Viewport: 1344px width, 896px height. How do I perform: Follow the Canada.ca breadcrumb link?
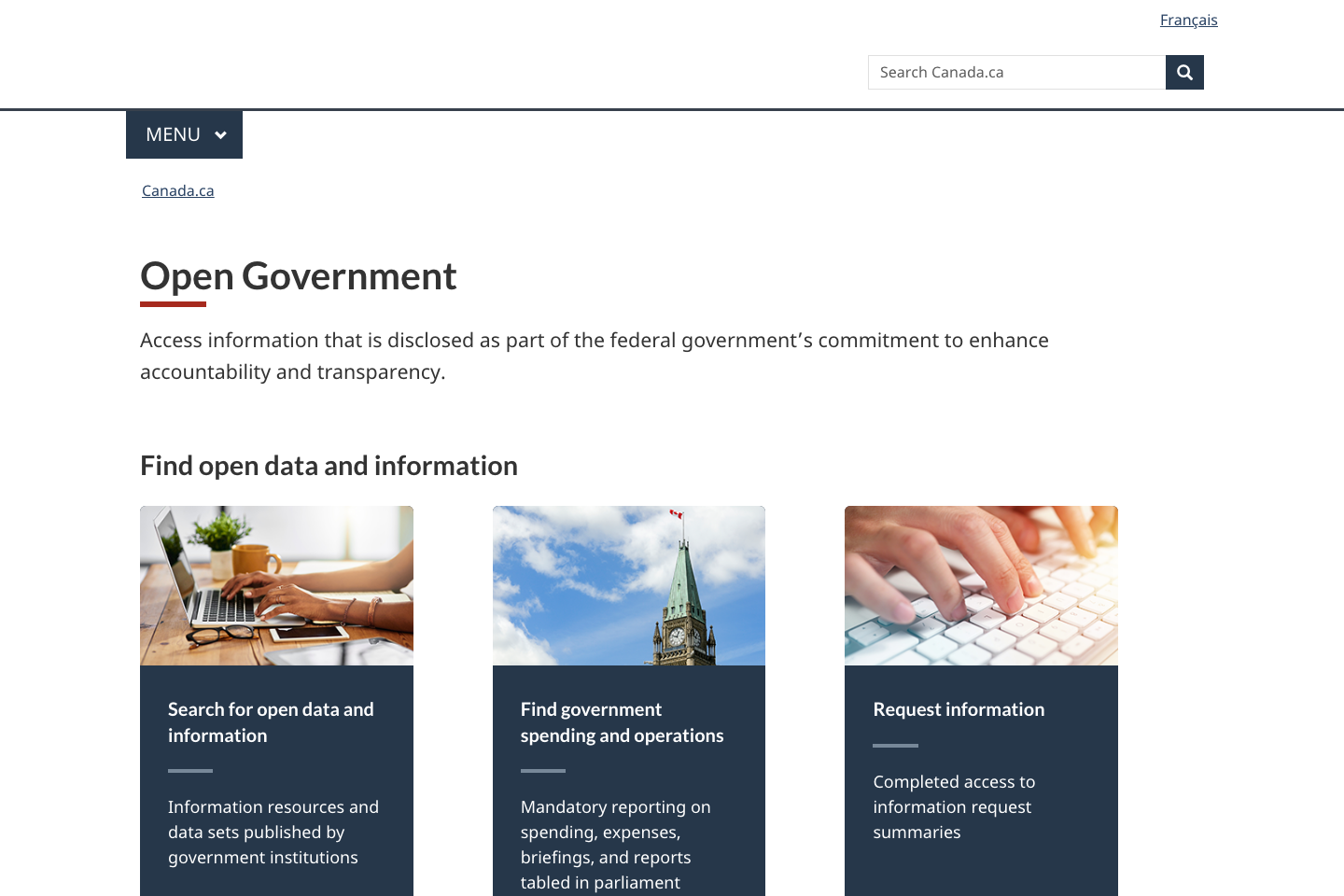(177, 190)
